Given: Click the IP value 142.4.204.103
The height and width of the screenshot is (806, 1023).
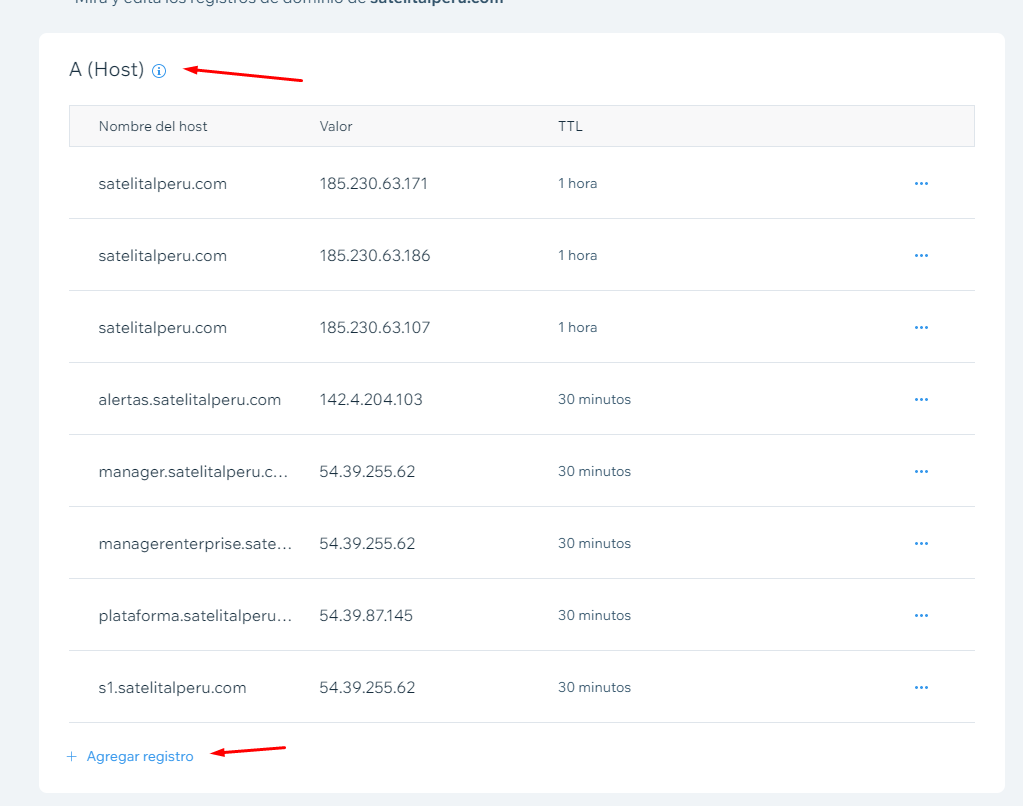Looking at the screenshot, I should pyautogui.click(x=371, y=400).
